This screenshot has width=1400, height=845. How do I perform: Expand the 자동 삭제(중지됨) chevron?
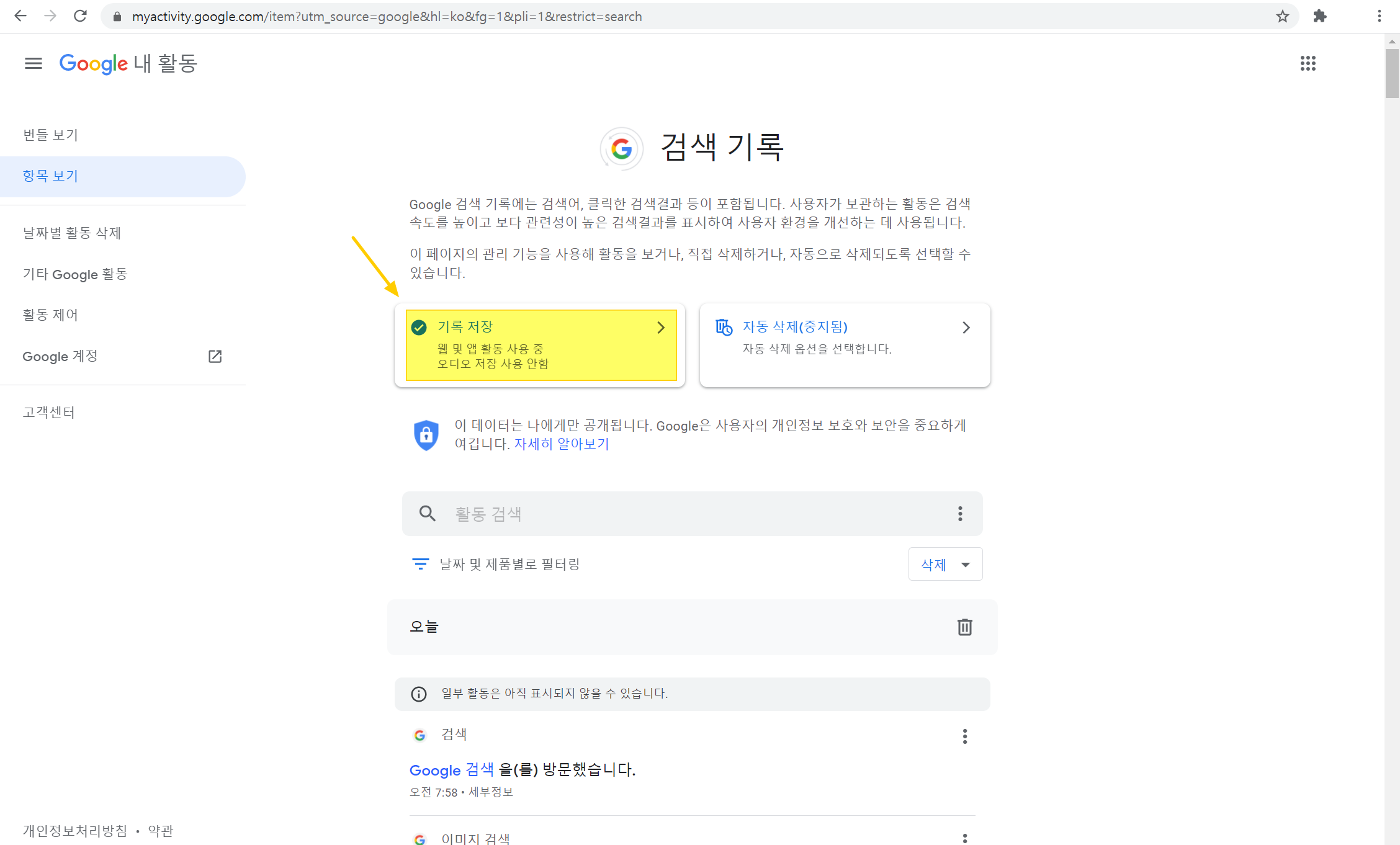click(x=966, y=328)
